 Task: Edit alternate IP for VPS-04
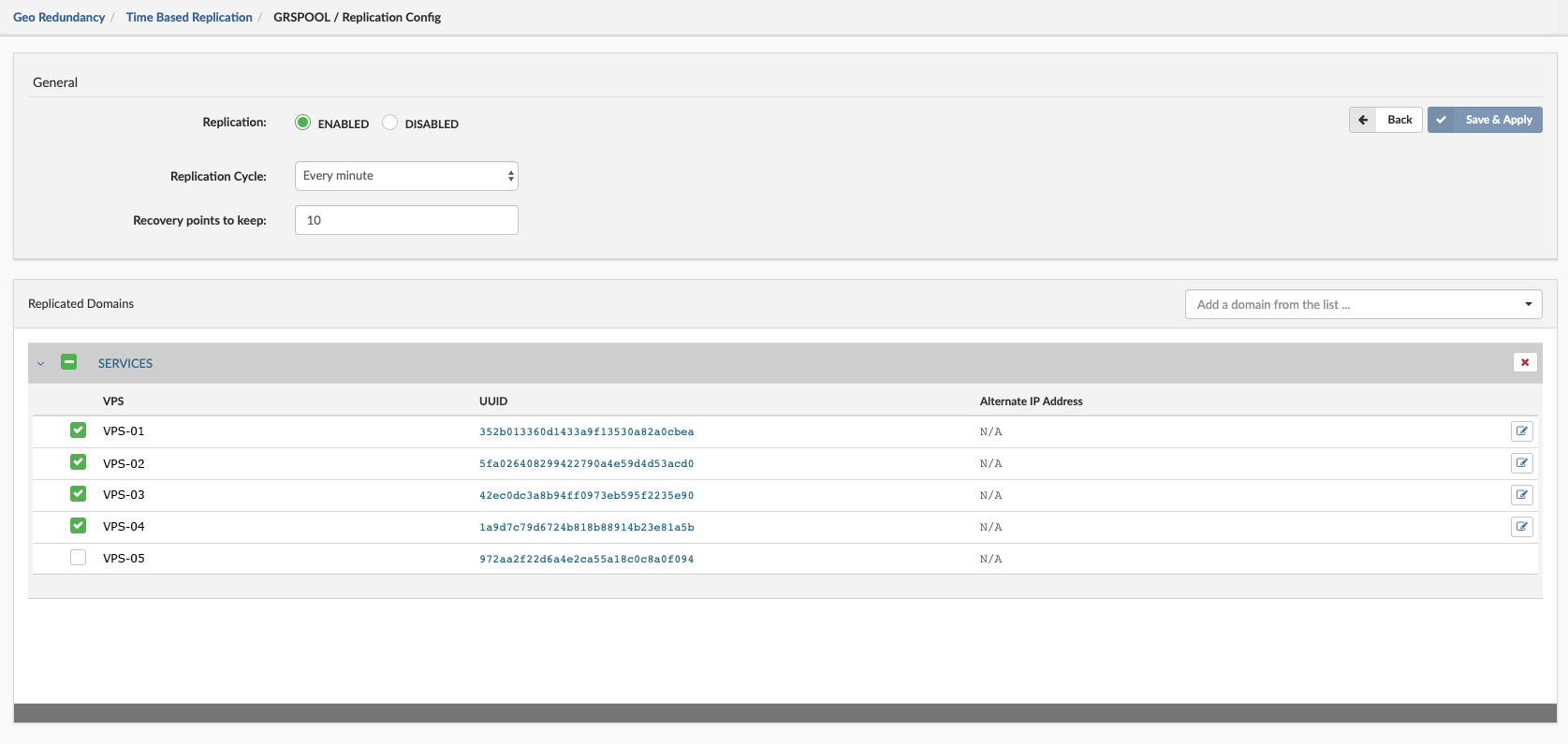pos(1521,527)
